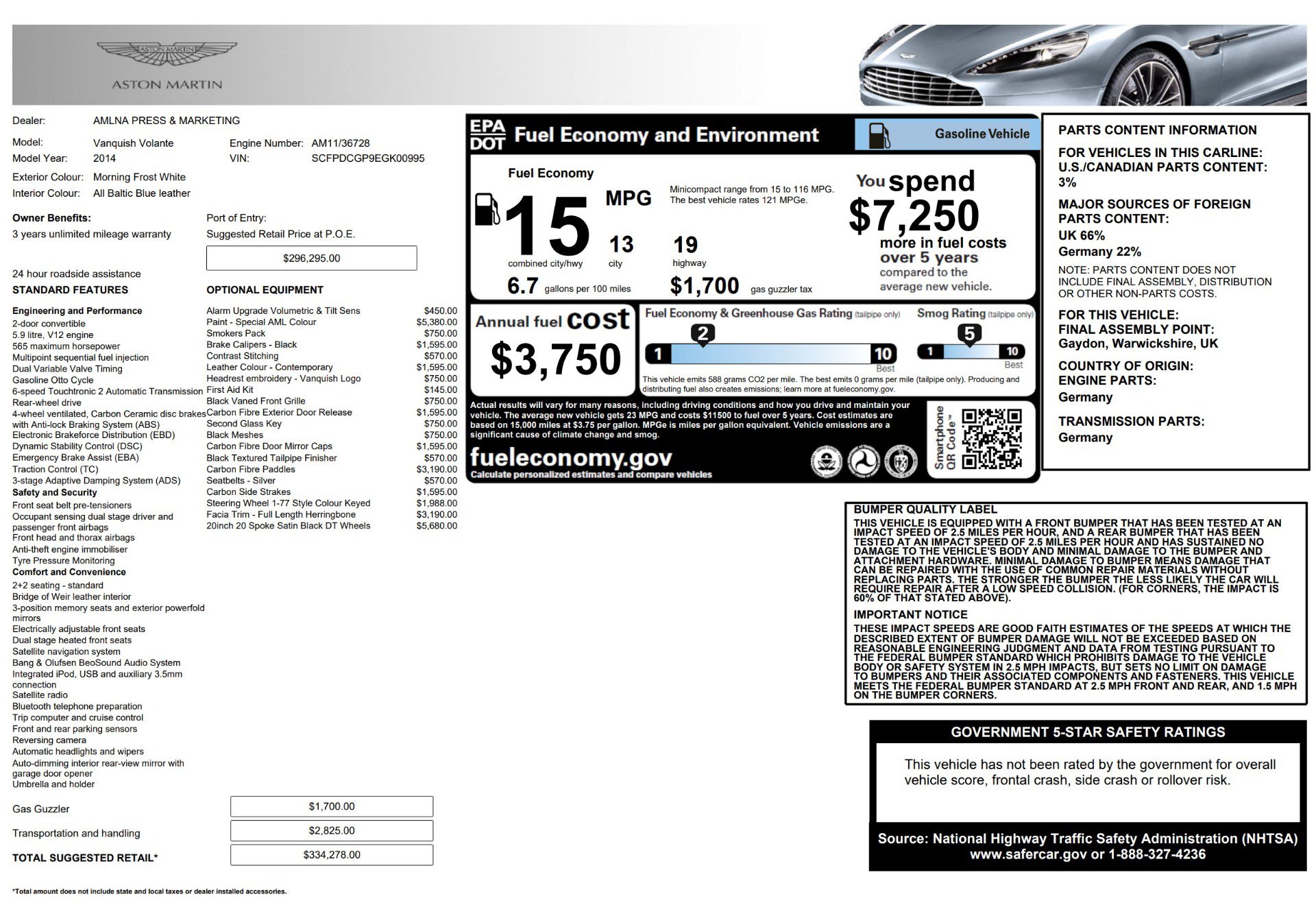Image resolution: width=1316 pixels, height=905 pixels.
Task: Click the fueleconomy.gov link
Action: click(571, 457)
